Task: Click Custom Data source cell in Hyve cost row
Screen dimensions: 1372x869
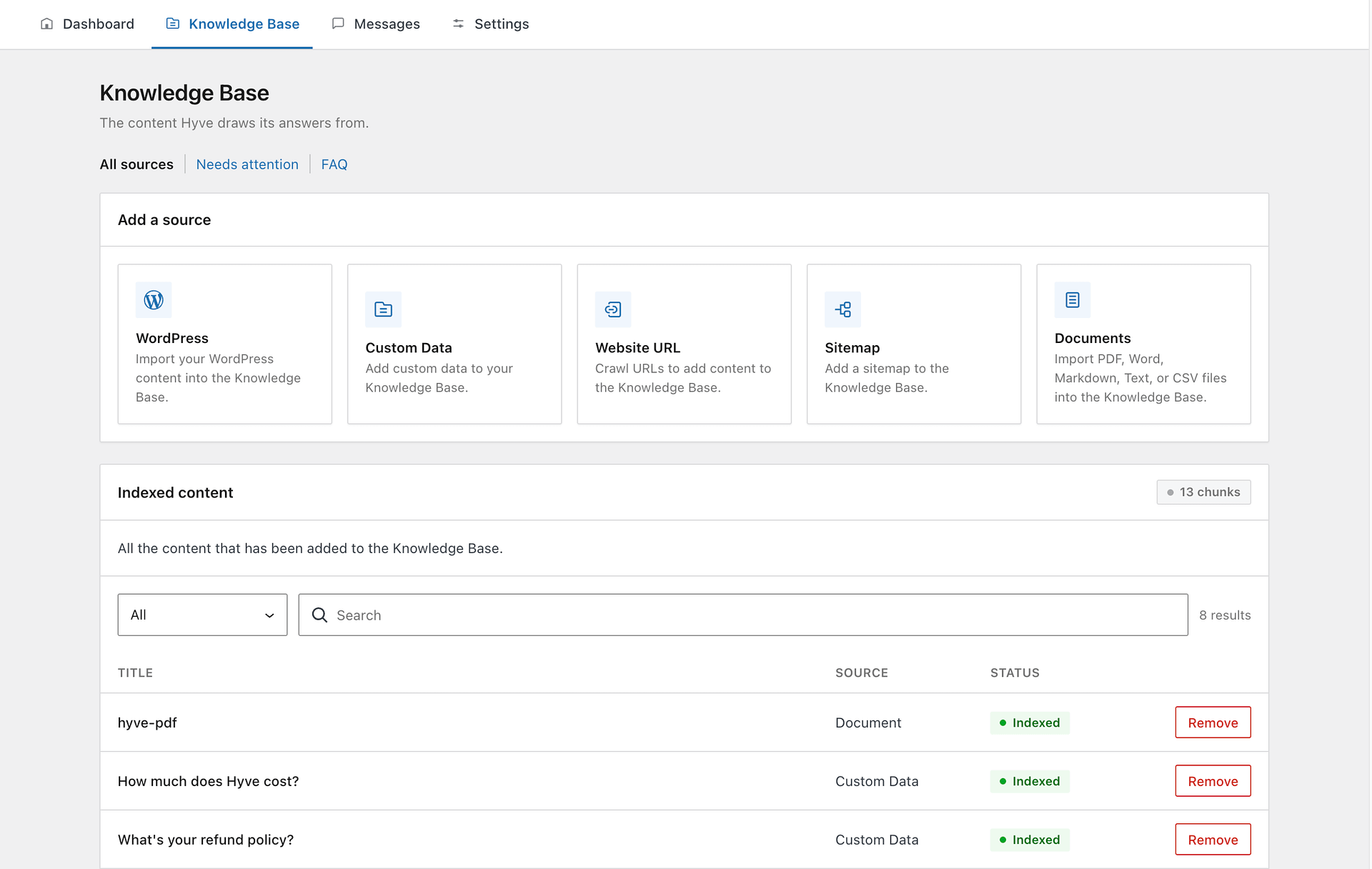Action: click(877, 781)
